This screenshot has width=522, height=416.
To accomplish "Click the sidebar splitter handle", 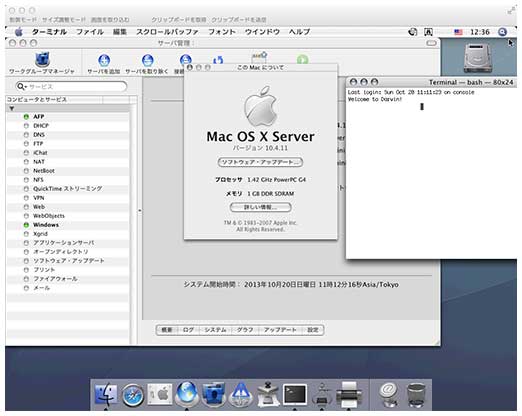I will click(140, 211).
